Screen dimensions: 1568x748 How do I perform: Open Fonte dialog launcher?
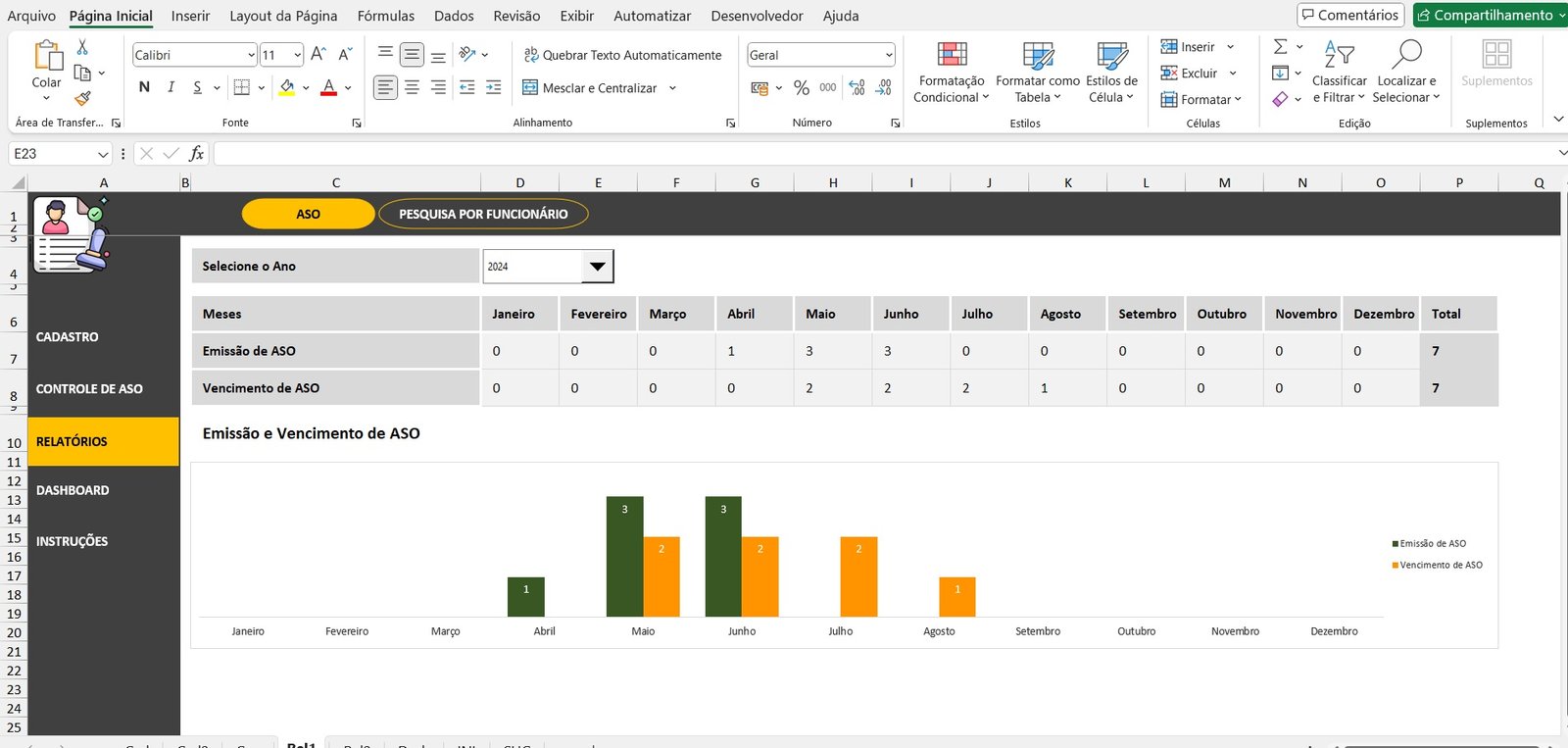(x=357, y=123)
